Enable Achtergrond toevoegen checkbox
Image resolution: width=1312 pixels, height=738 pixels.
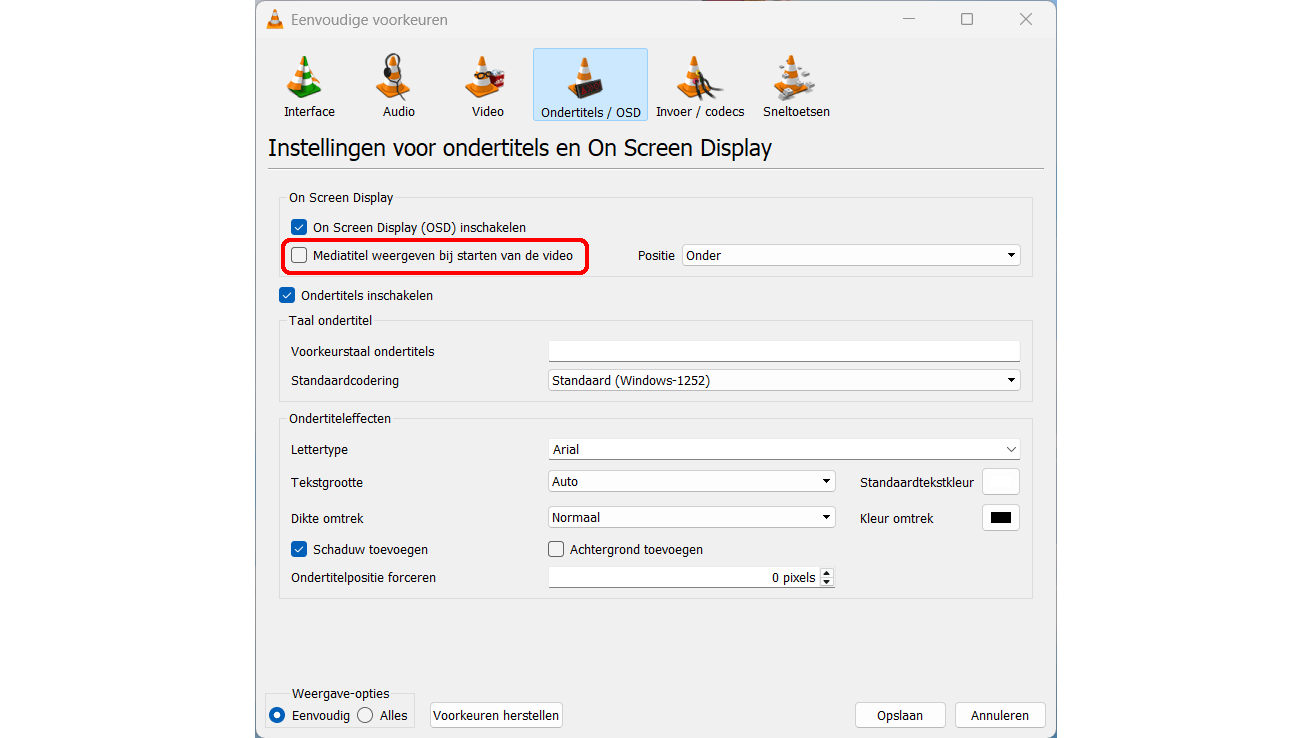tap(556, 549)
